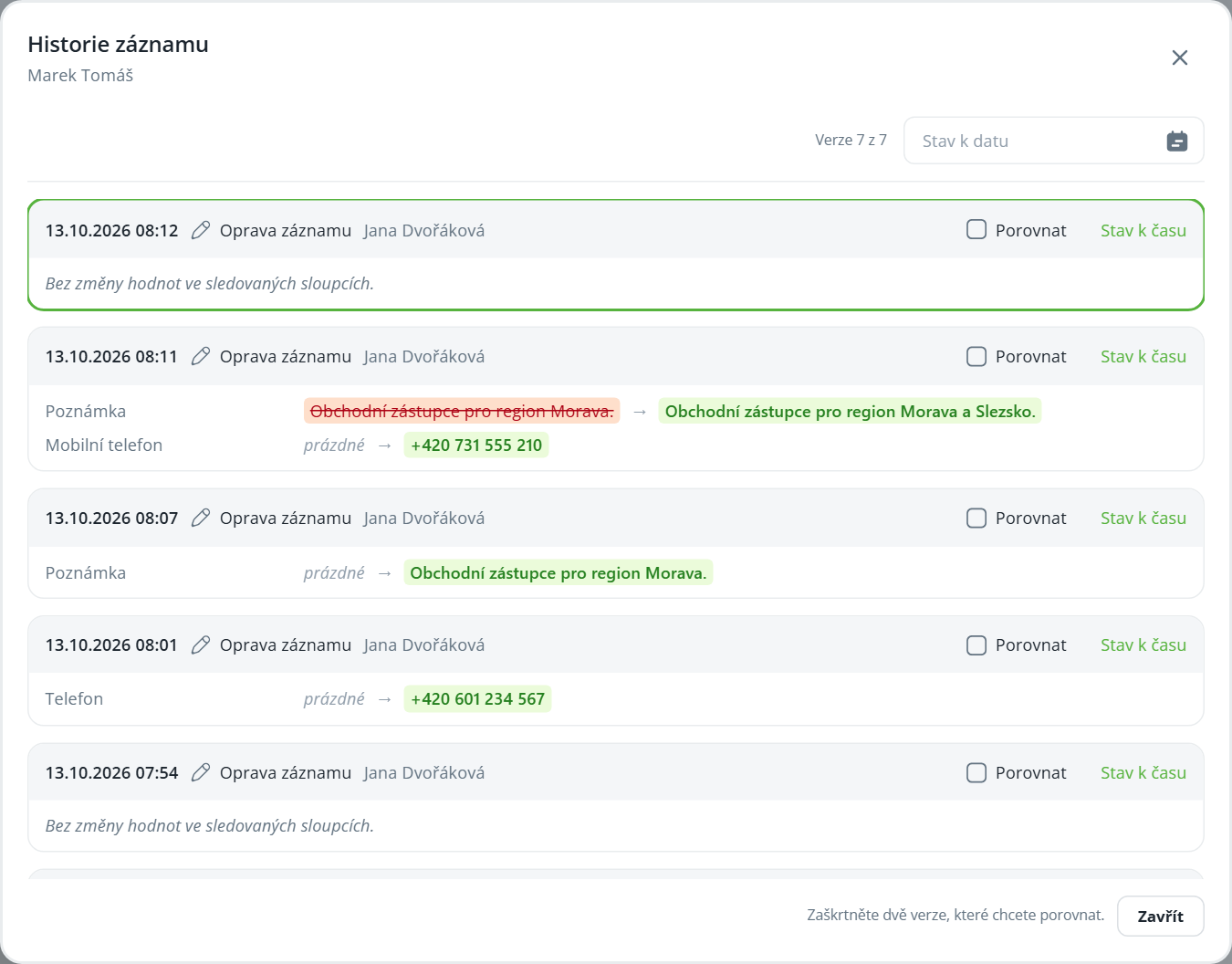Click the timestamp 13.10.2026 07:54

click(111, 772)
